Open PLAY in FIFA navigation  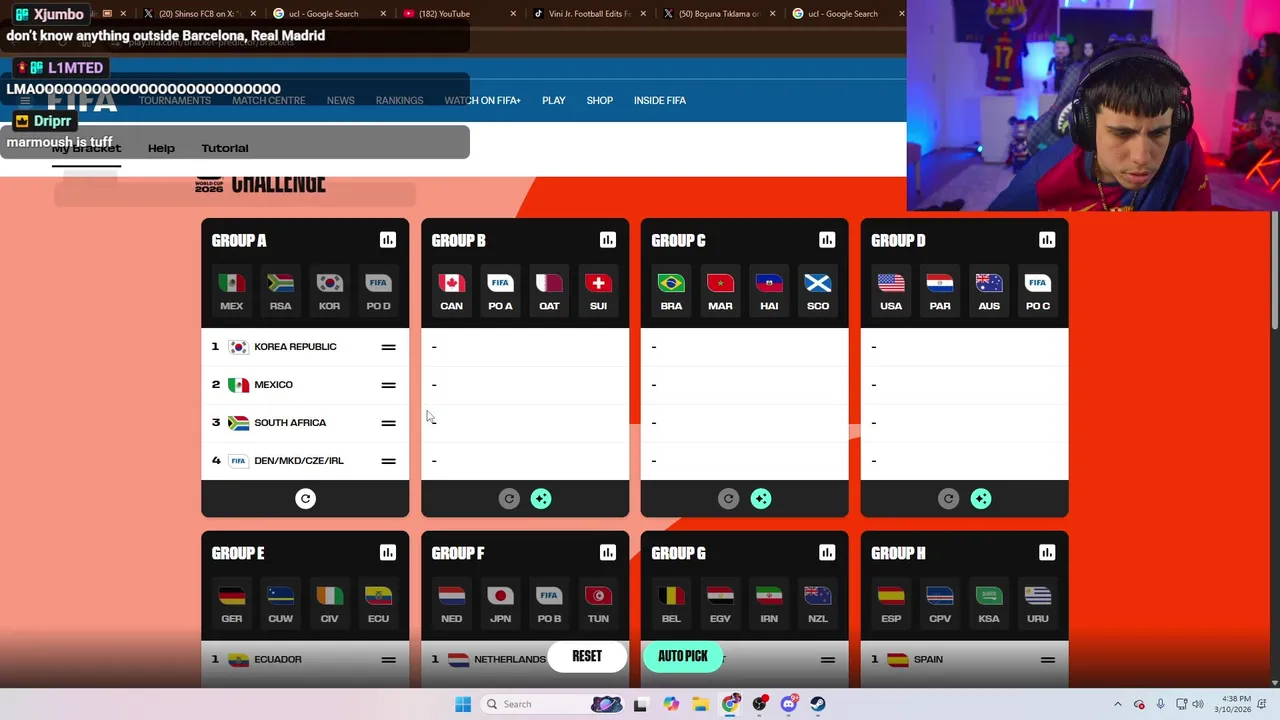click(554, 100)
